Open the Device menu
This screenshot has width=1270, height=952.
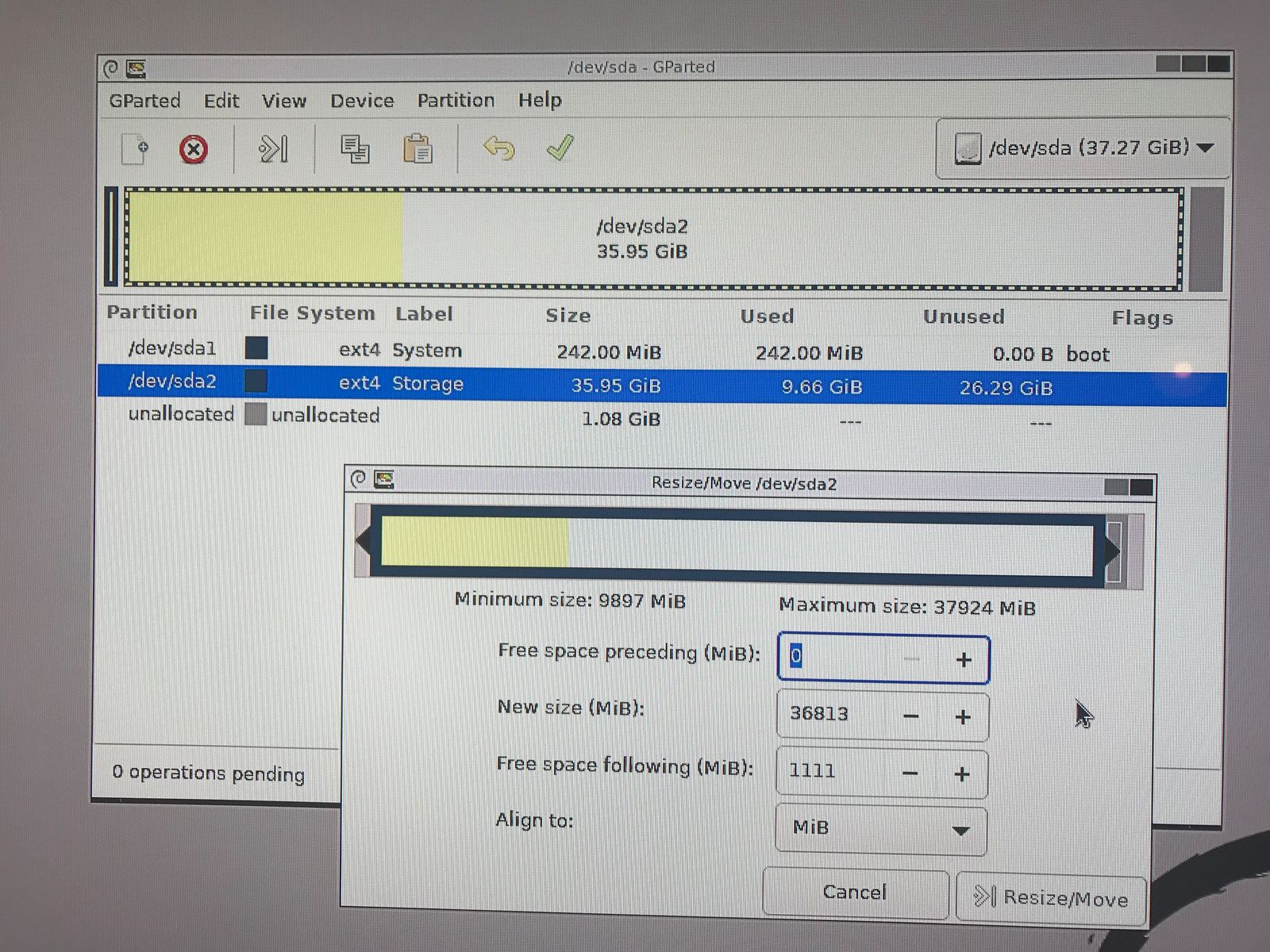tap(362, 101)
